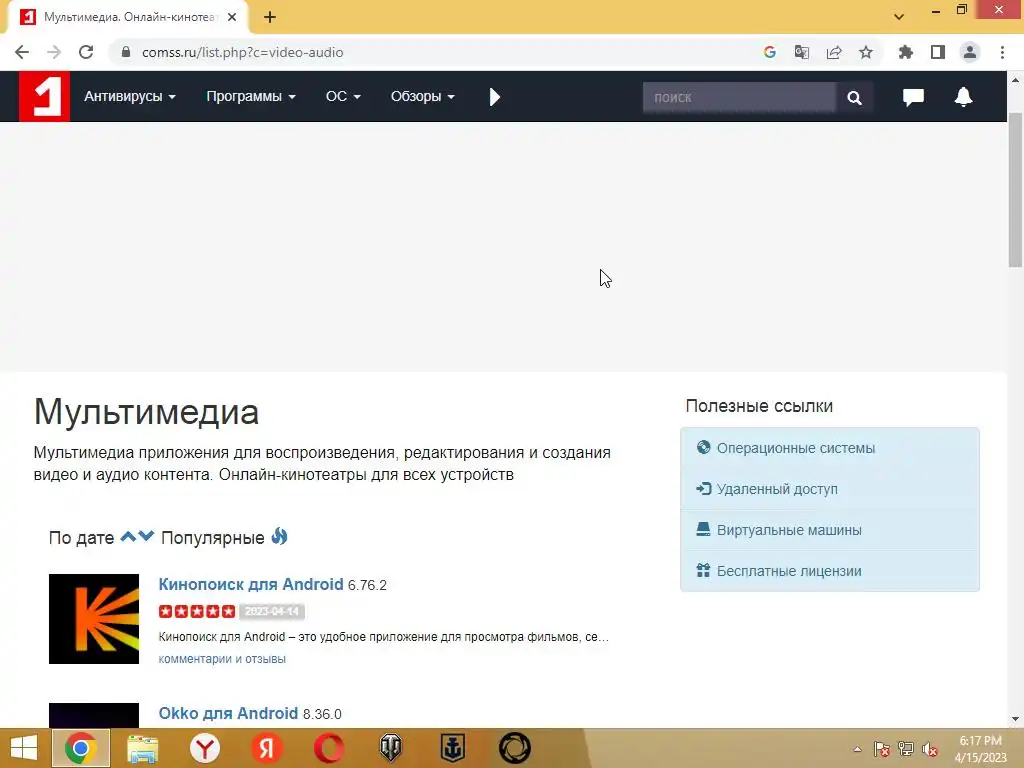This screenshot has width=1024, height=768.
Task: Open the red Я Yandex taskbar icon
Action: click(266, 748)
